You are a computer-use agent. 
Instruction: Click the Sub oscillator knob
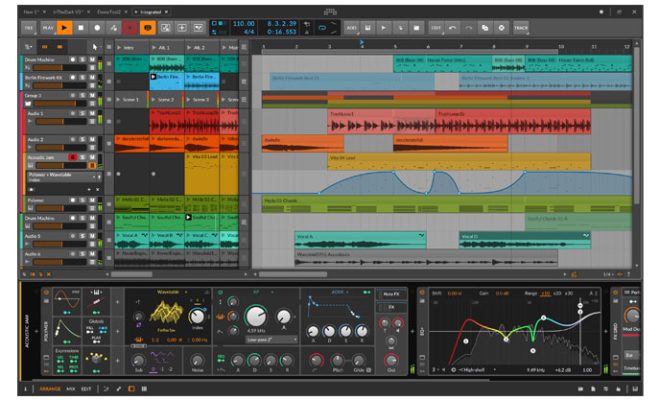pyautogui.click(x=138, y=360)
